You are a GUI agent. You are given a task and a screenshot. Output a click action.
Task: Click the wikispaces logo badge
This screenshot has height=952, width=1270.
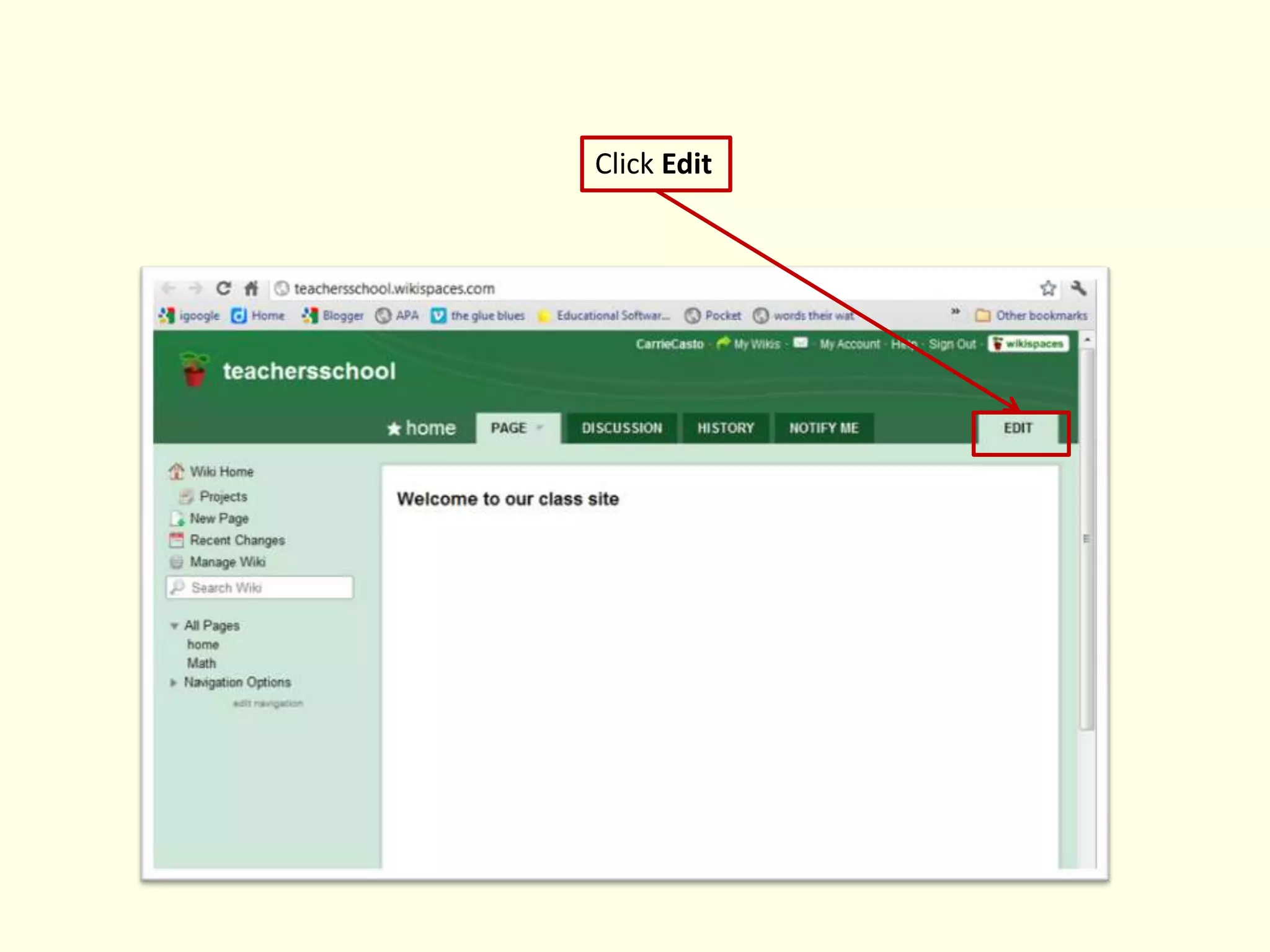tap(1029, 343)
